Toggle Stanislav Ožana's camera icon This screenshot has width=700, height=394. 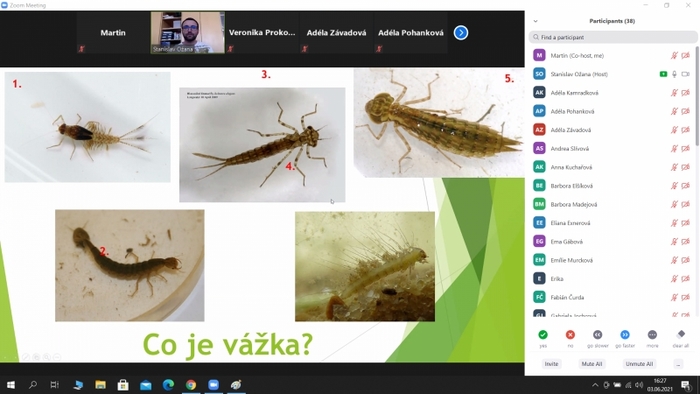pyautogui.click(x=686, y=74)
